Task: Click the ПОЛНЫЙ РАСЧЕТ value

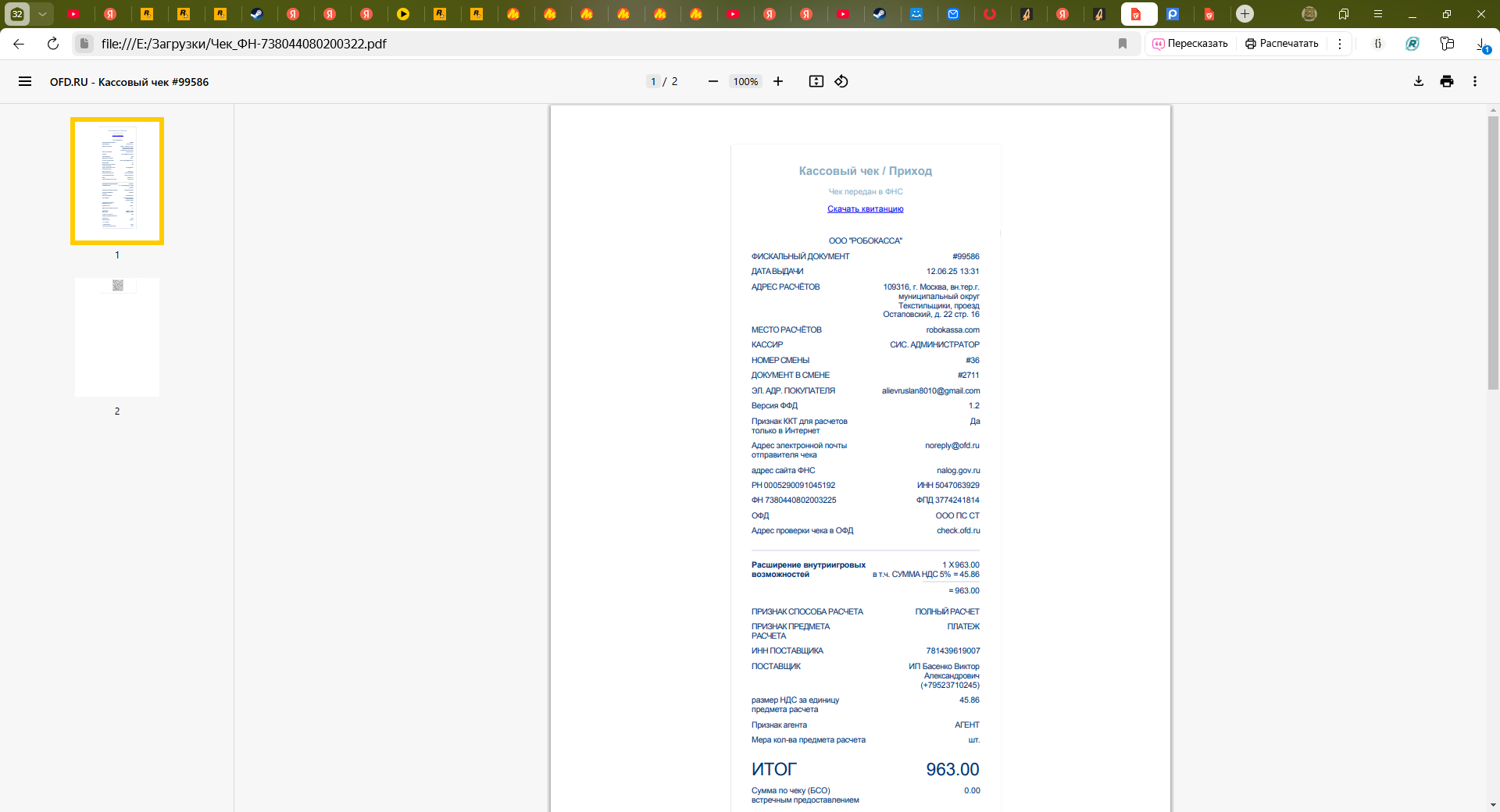Action: (x=947, y=612)
